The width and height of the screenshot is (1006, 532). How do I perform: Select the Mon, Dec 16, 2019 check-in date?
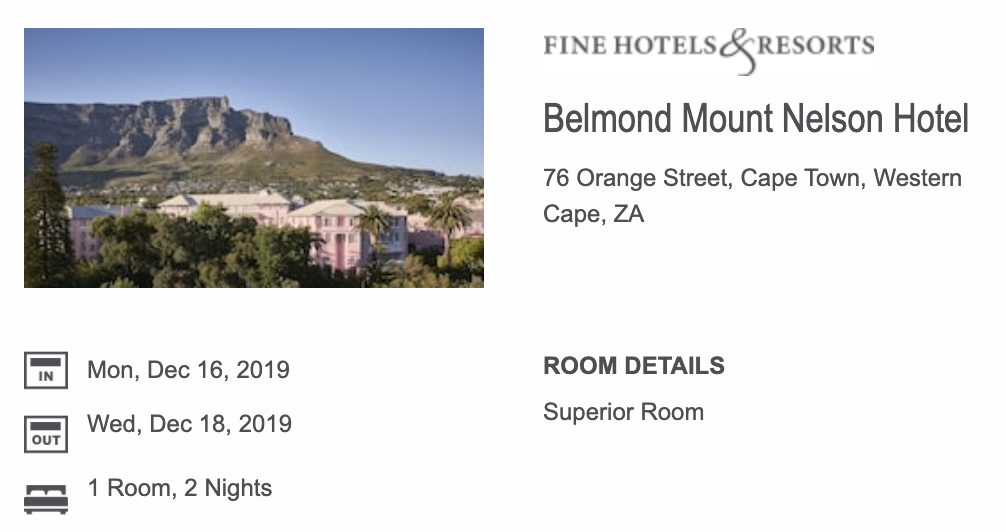tap(188, 370)
